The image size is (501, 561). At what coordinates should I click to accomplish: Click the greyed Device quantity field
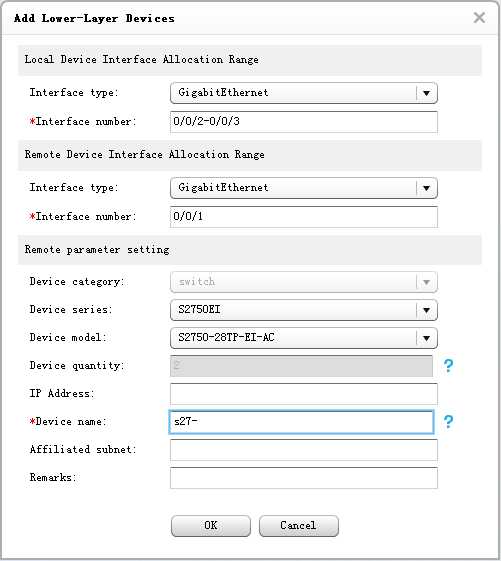coord(301,366)
